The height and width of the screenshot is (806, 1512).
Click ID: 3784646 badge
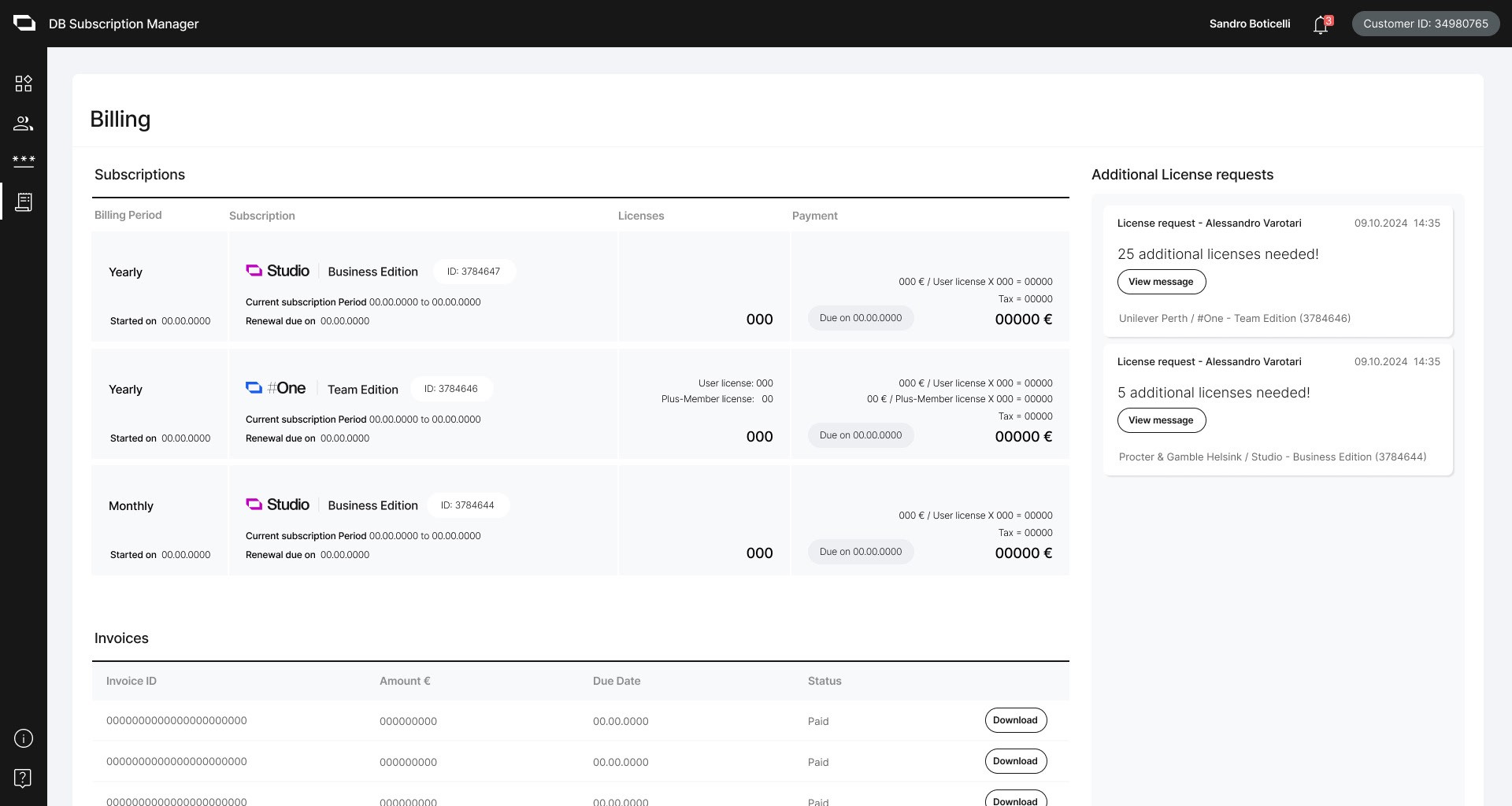point(451,389)
